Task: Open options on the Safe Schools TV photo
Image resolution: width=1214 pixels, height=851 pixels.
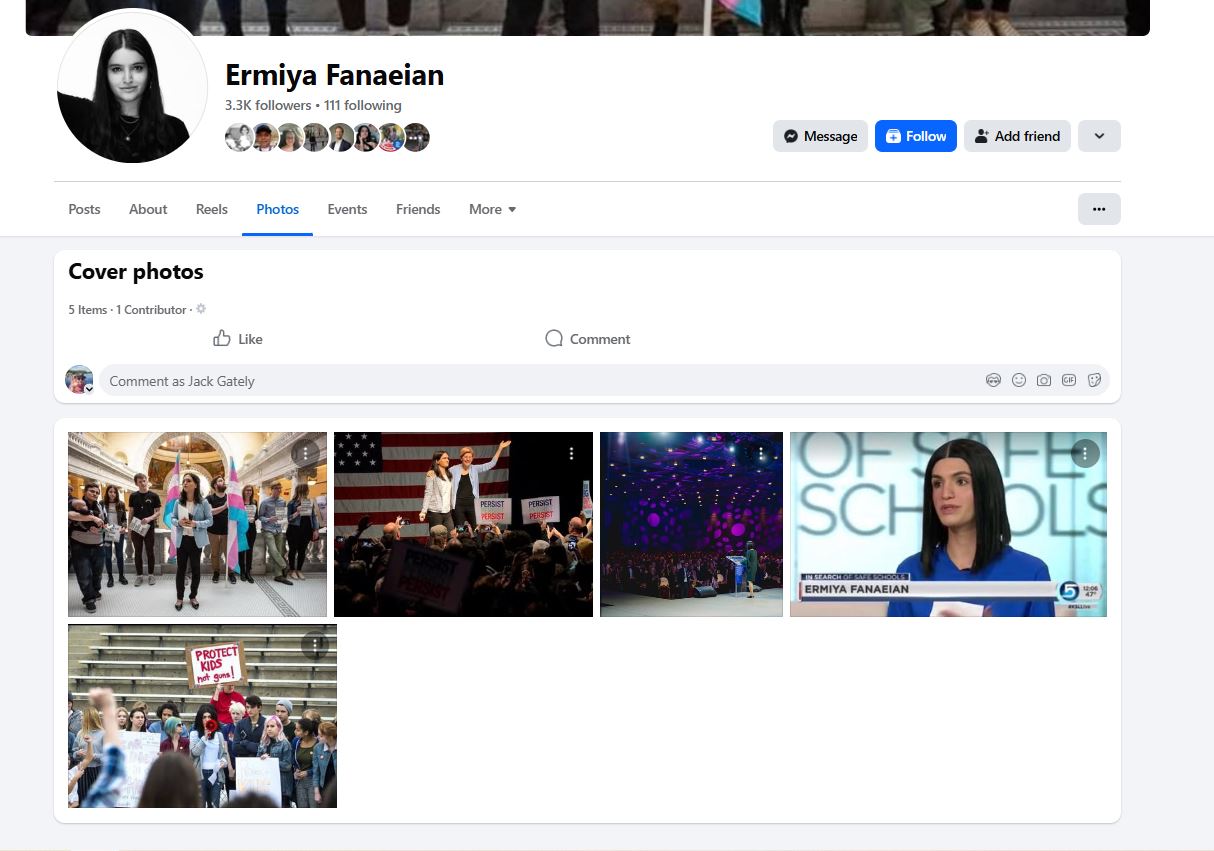Action: pos(1085,453)
